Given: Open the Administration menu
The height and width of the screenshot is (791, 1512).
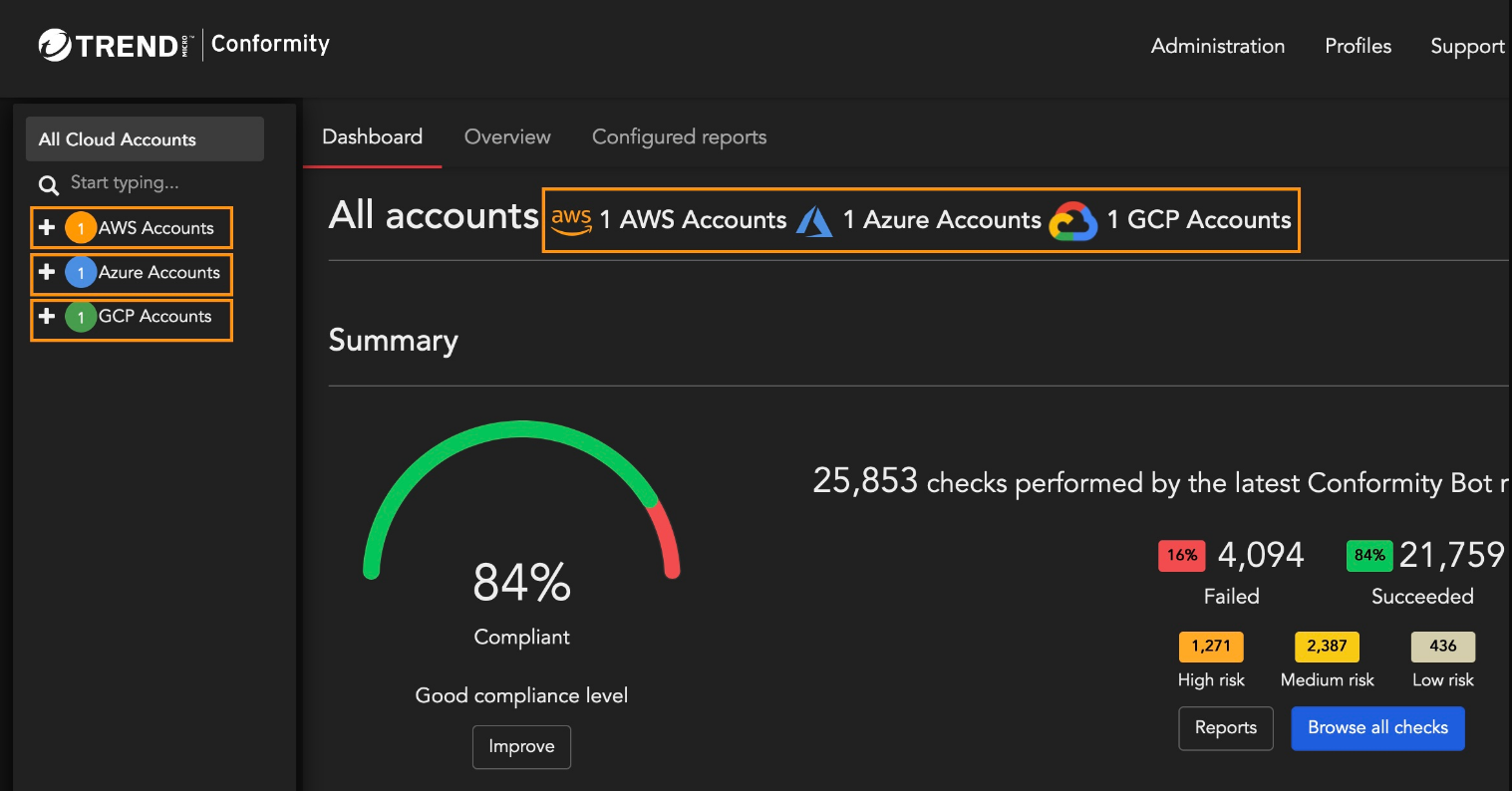Looking at the screenshot, I should [x=1217, y=46].
